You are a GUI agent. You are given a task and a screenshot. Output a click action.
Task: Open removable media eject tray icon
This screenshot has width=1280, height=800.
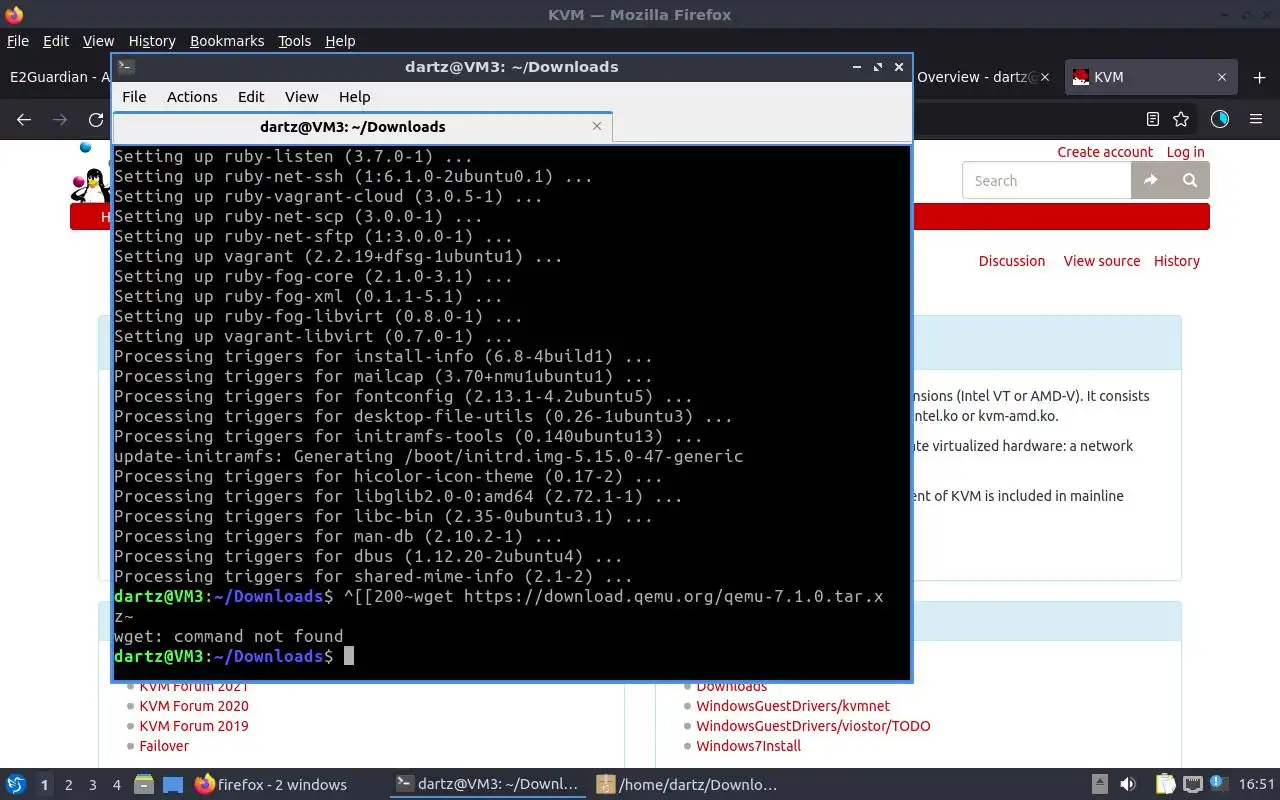tap(1099, 784)
